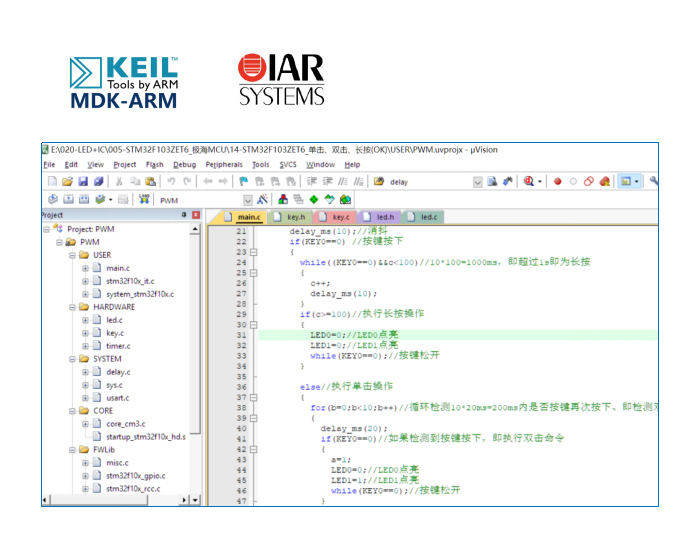The width and height of the screenshot is (700, 560).
Task: Click the Cut scissors icon
Action: (x=119, y=182)
